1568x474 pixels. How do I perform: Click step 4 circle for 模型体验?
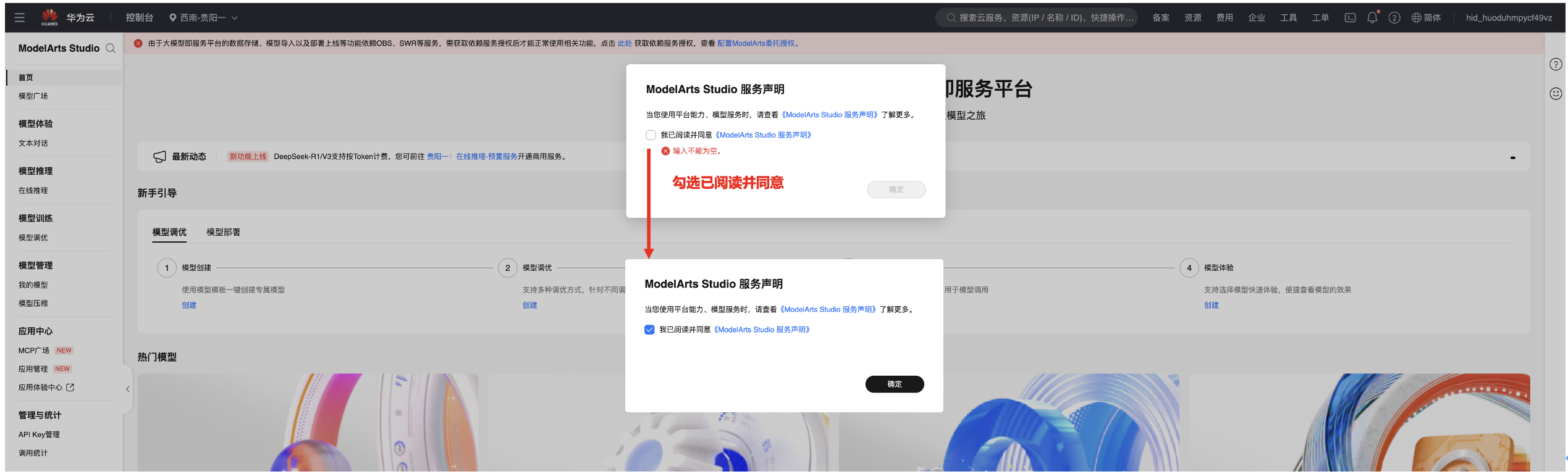(x=1189, y=268)
